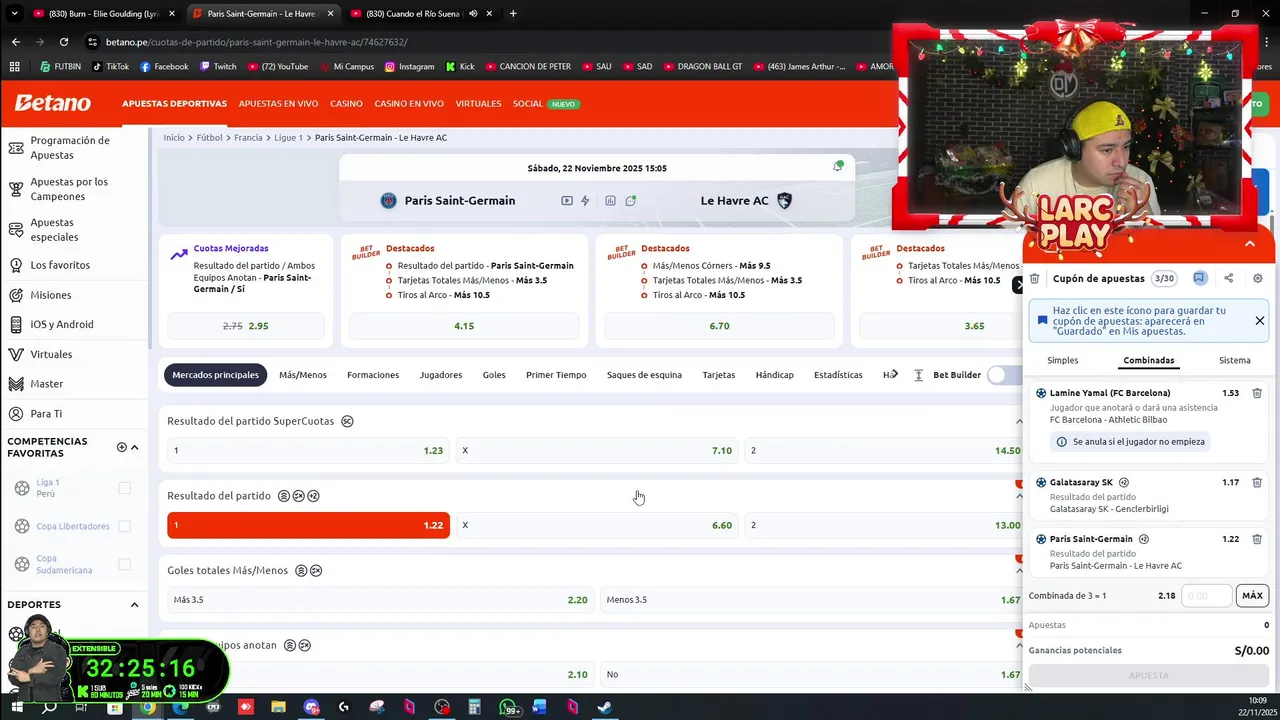Click the lightning bolt icon in match header
The image size is (1280, 720).
[586, 201]
